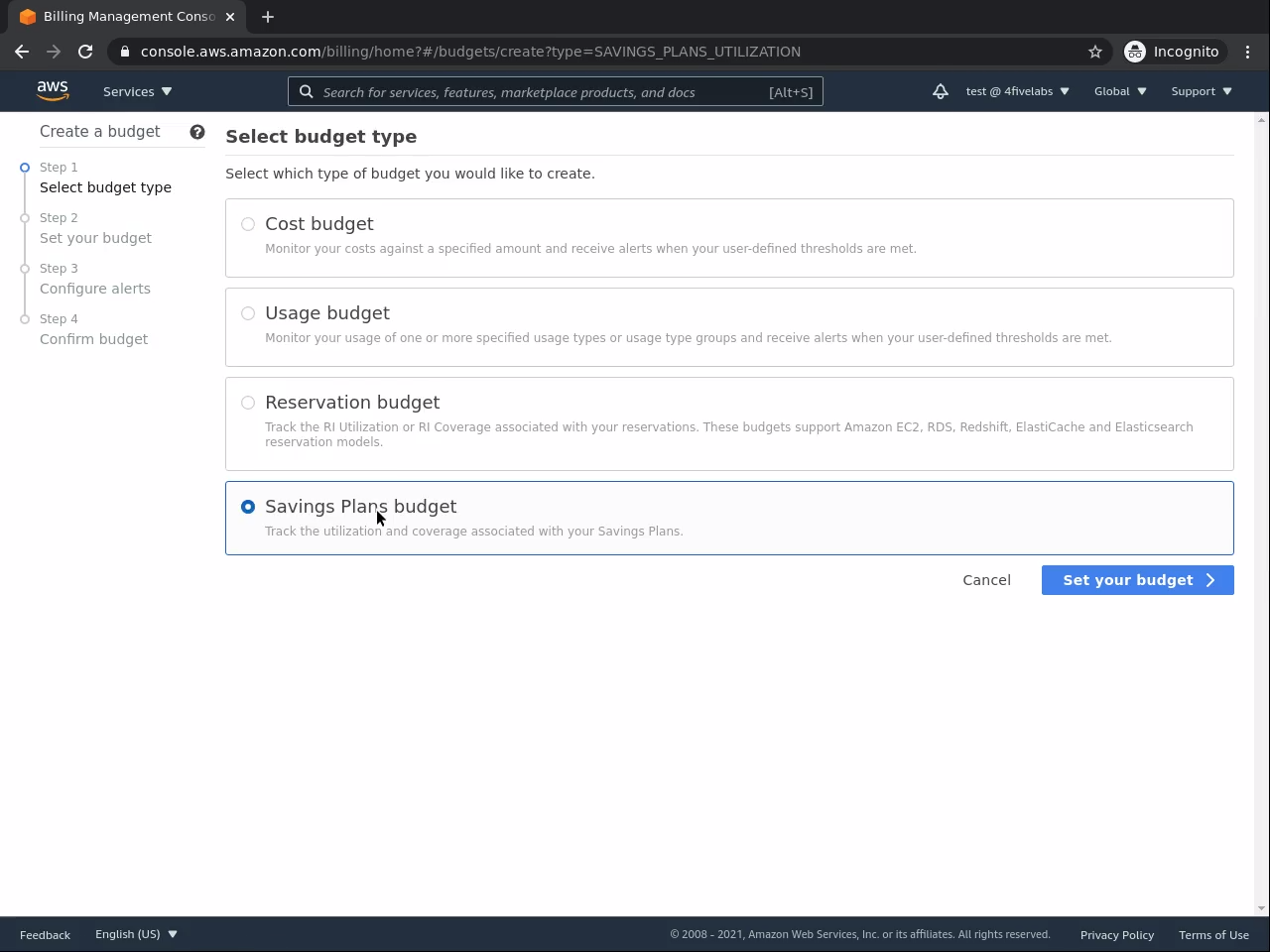Click the Cost budget title text
1270x952 pixels.
pos(319,224)
